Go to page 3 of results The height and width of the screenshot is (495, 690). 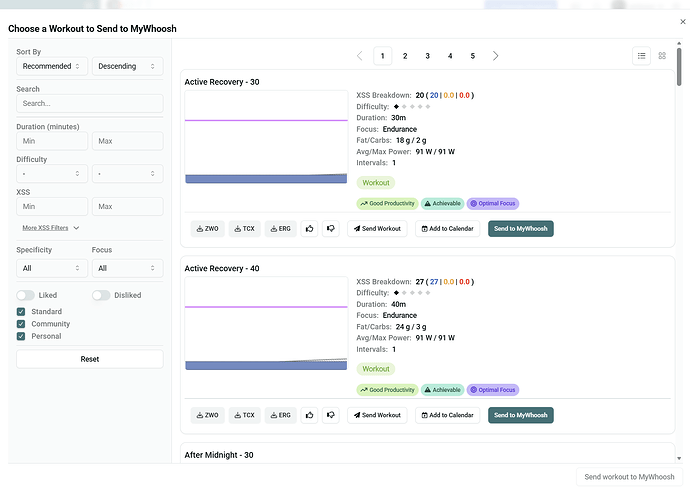(x=427, y=56)
